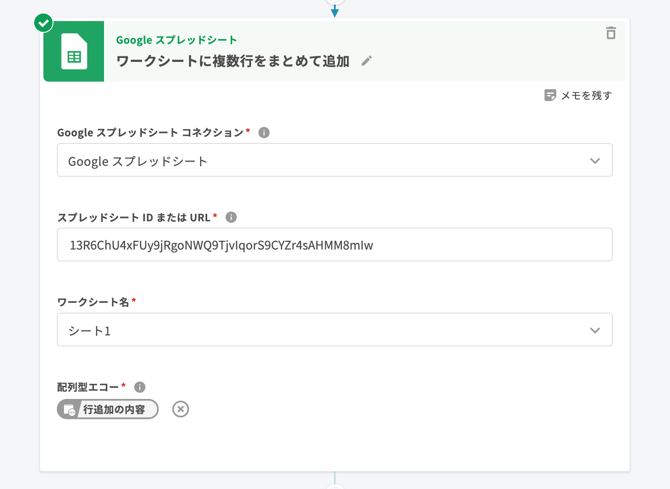Show info tooltip for 配列型エコー
The image size is (670, 489).
point(140,387)
